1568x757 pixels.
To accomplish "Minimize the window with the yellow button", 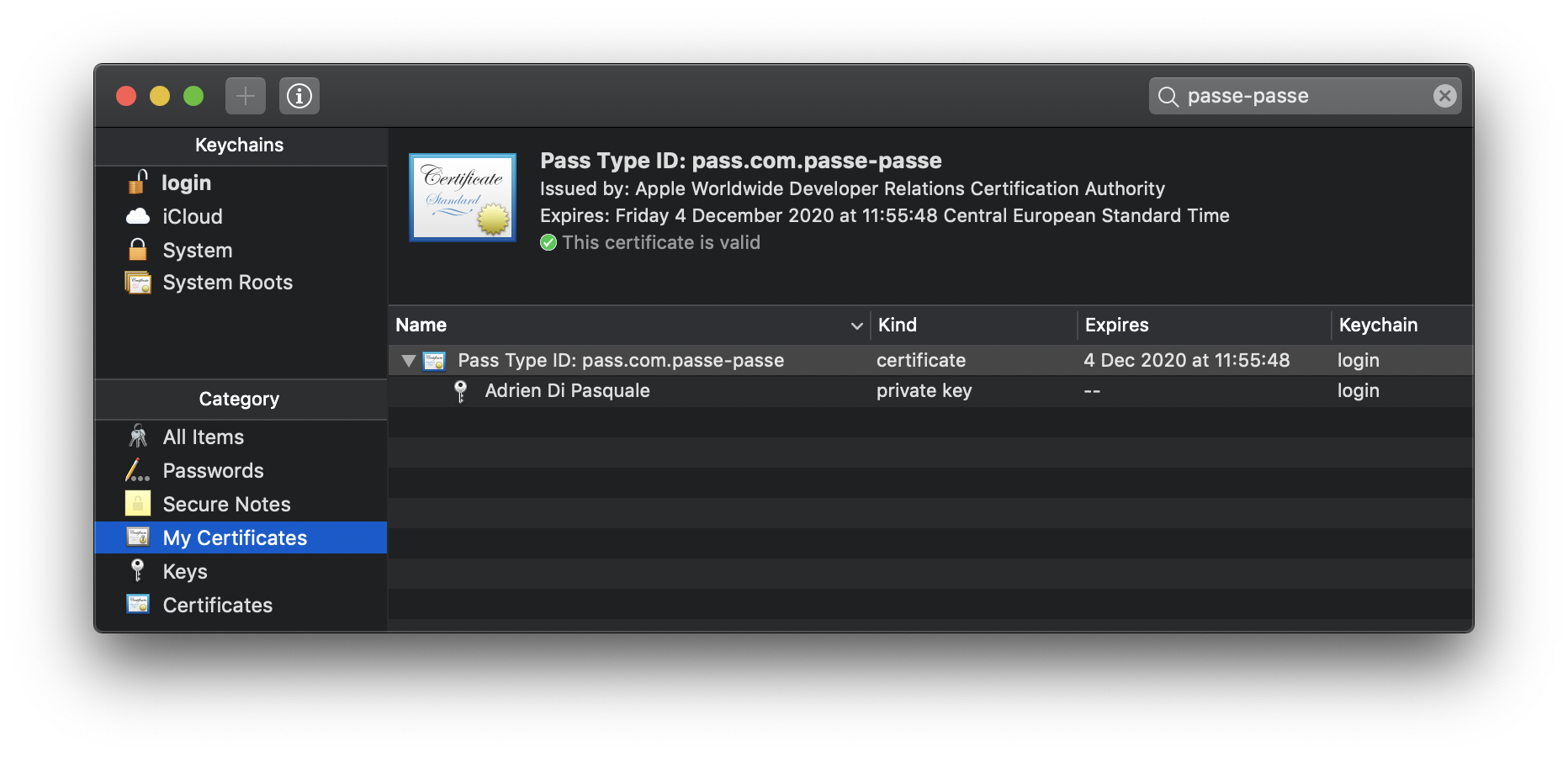I will pos(160,96).
